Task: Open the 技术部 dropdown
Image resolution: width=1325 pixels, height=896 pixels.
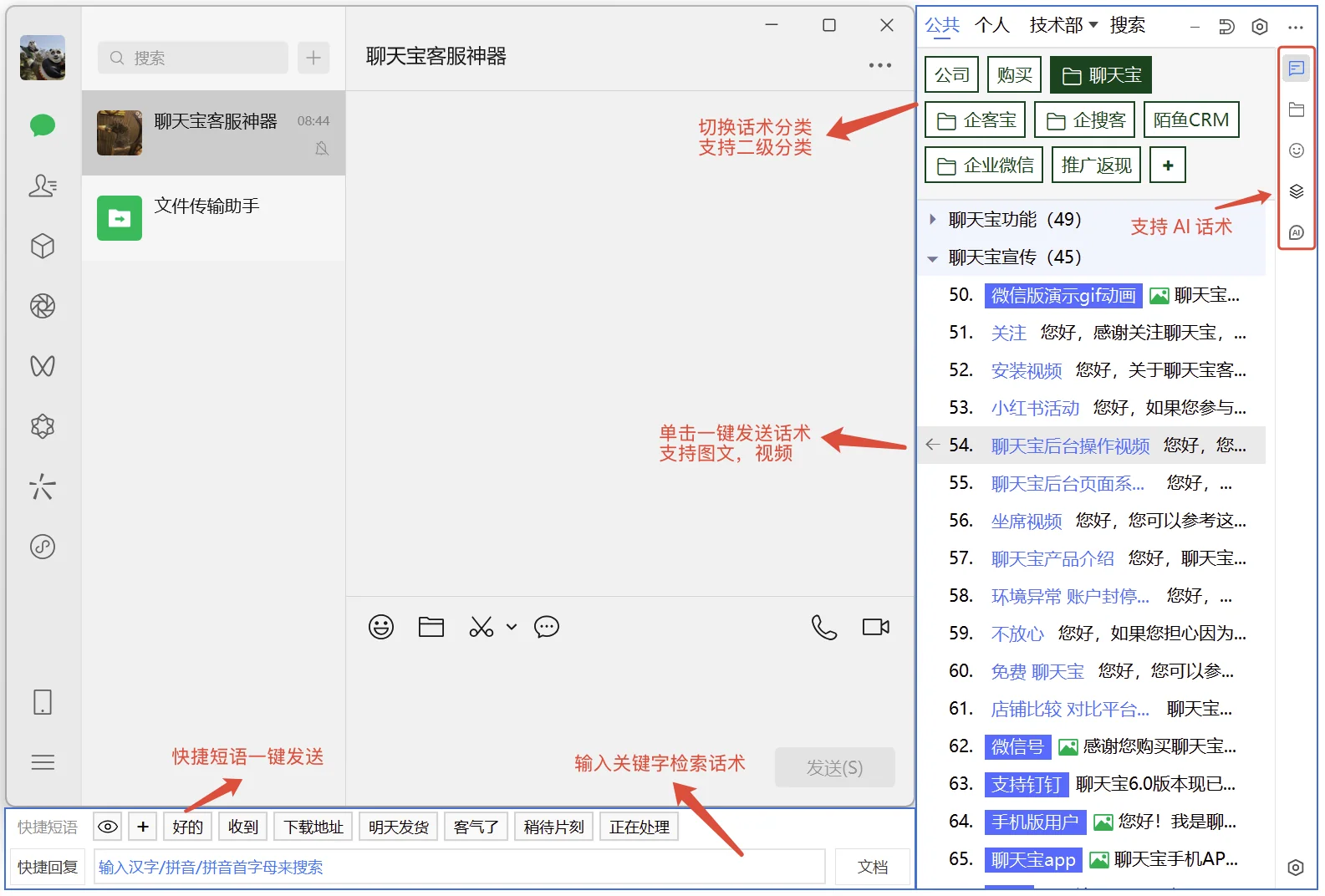Action: click(1063, 25)
